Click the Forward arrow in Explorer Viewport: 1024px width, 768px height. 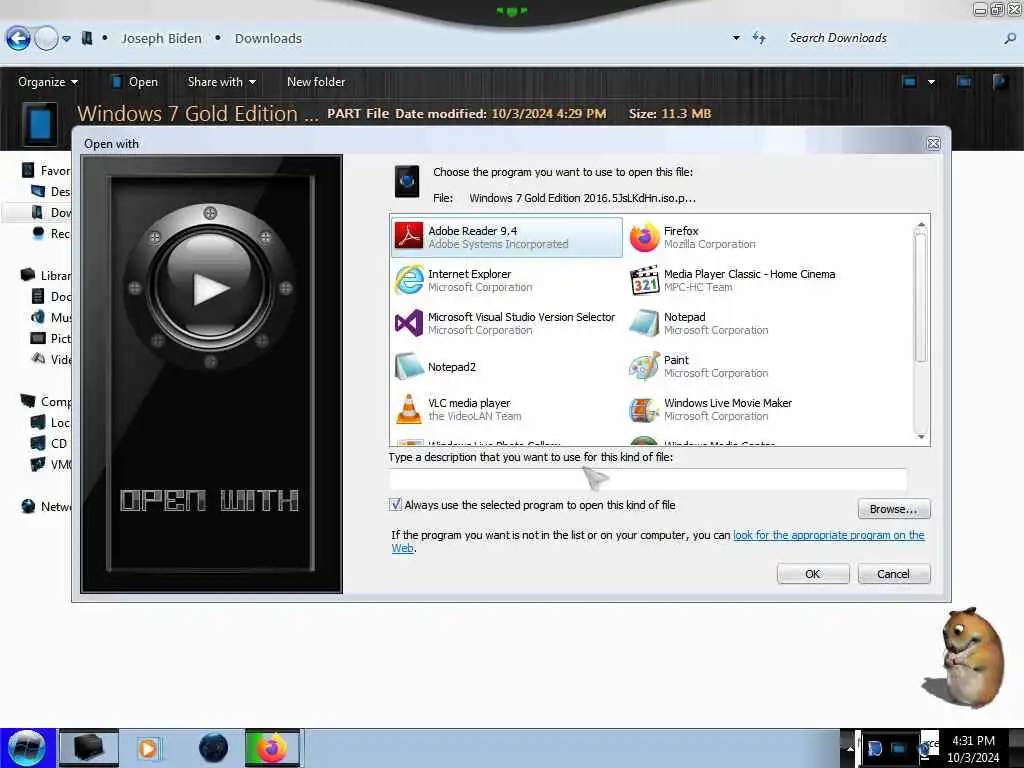46,39
